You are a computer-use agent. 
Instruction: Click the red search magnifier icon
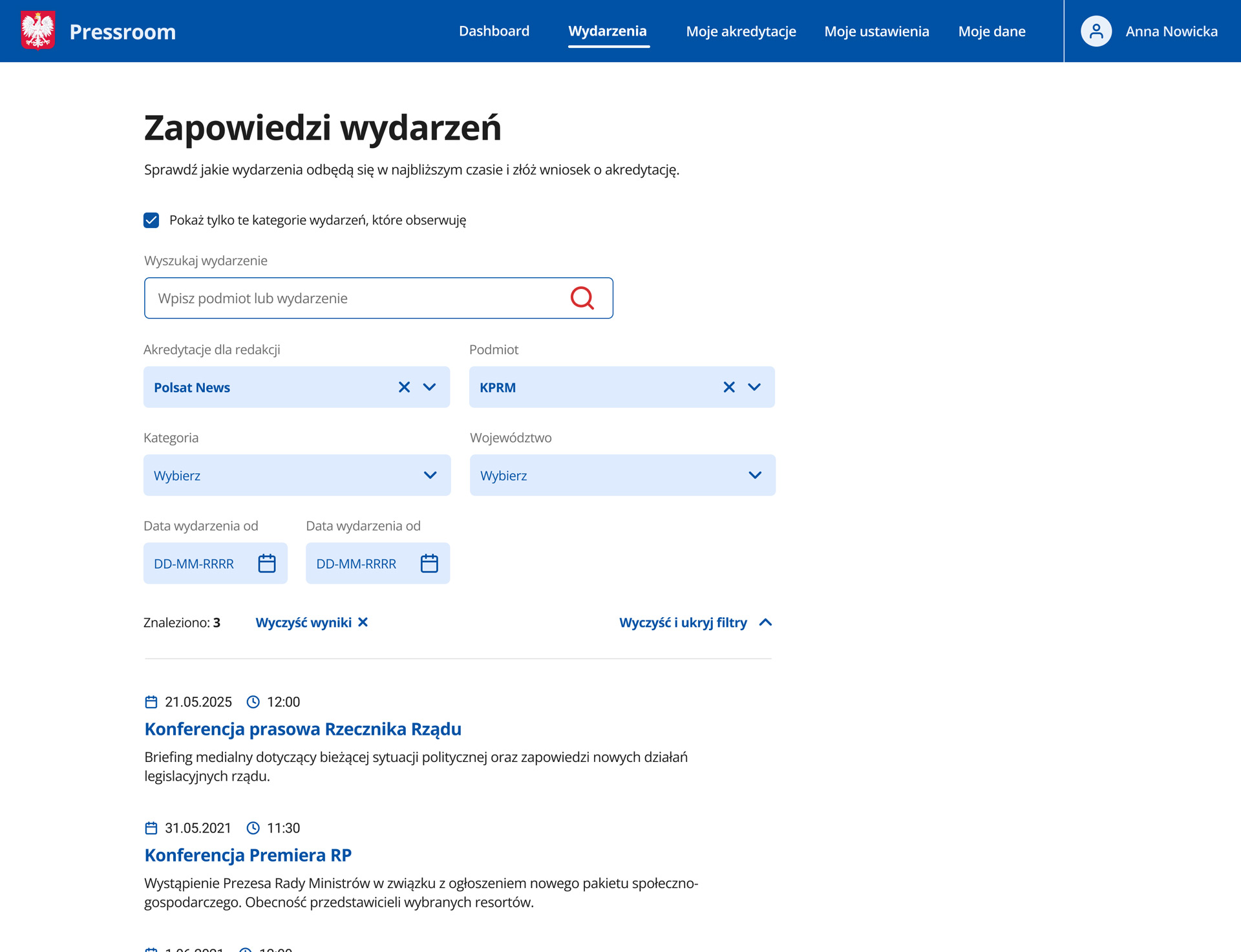[582, 298]
